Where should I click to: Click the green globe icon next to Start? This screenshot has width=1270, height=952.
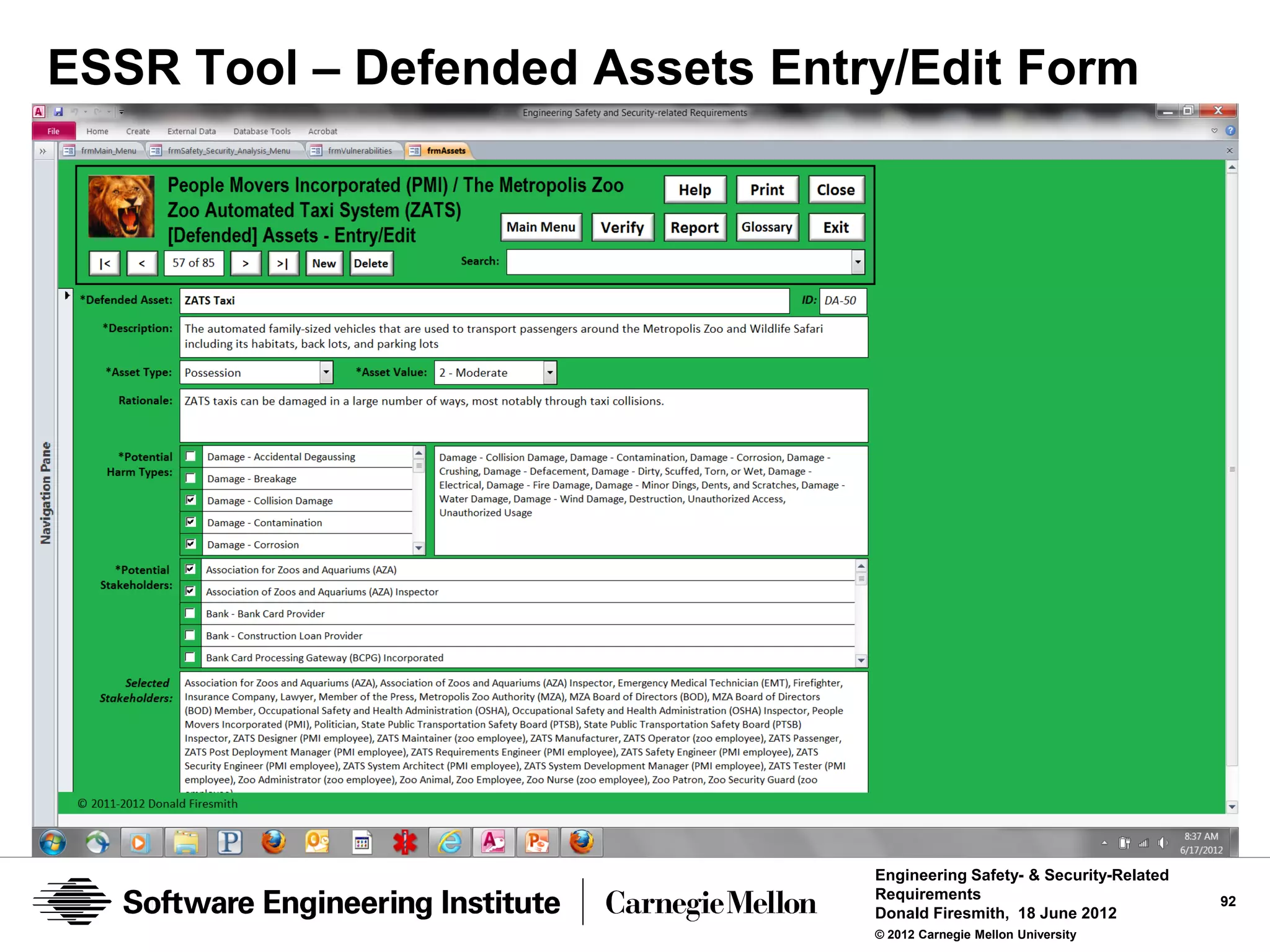[x=97, y=842]
